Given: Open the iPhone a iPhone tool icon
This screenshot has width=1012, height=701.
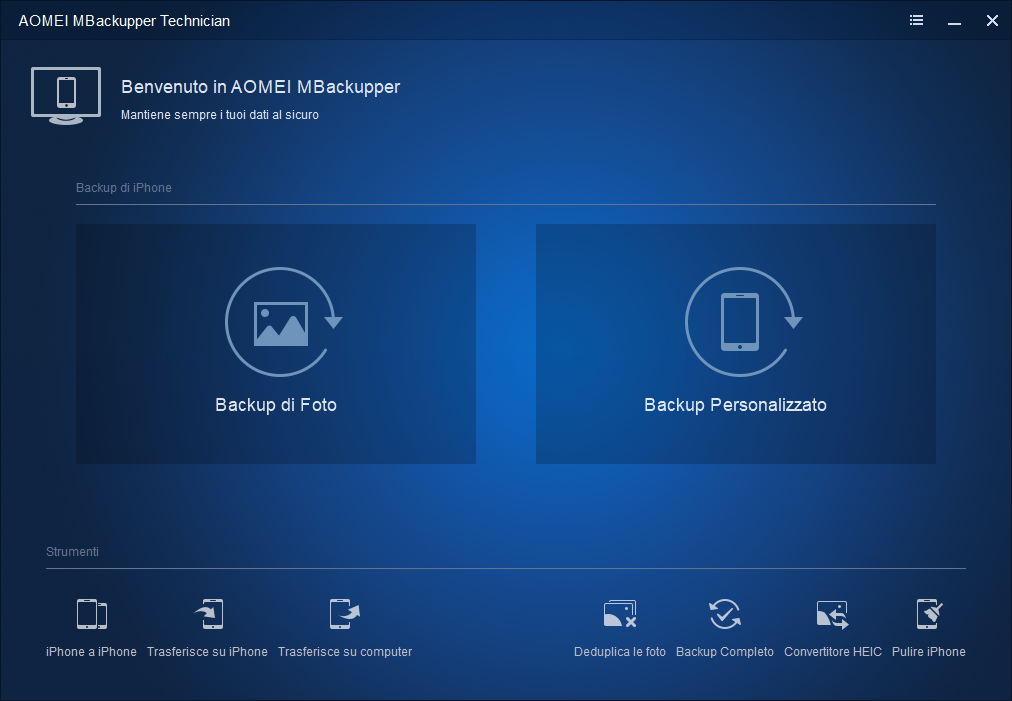Looking at the screenshot, I should pos(92,614).
